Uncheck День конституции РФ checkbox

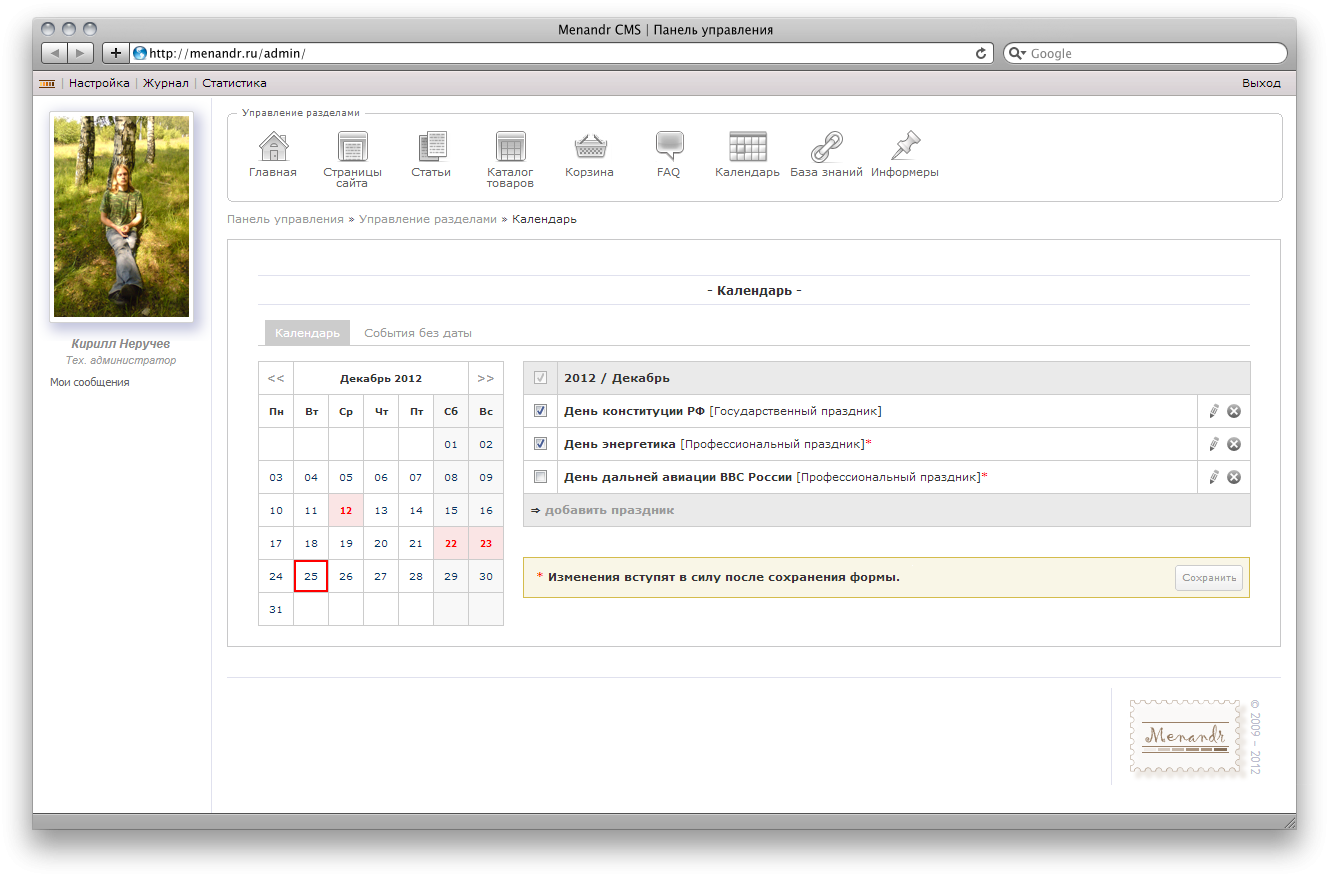(x=541, y=410)
